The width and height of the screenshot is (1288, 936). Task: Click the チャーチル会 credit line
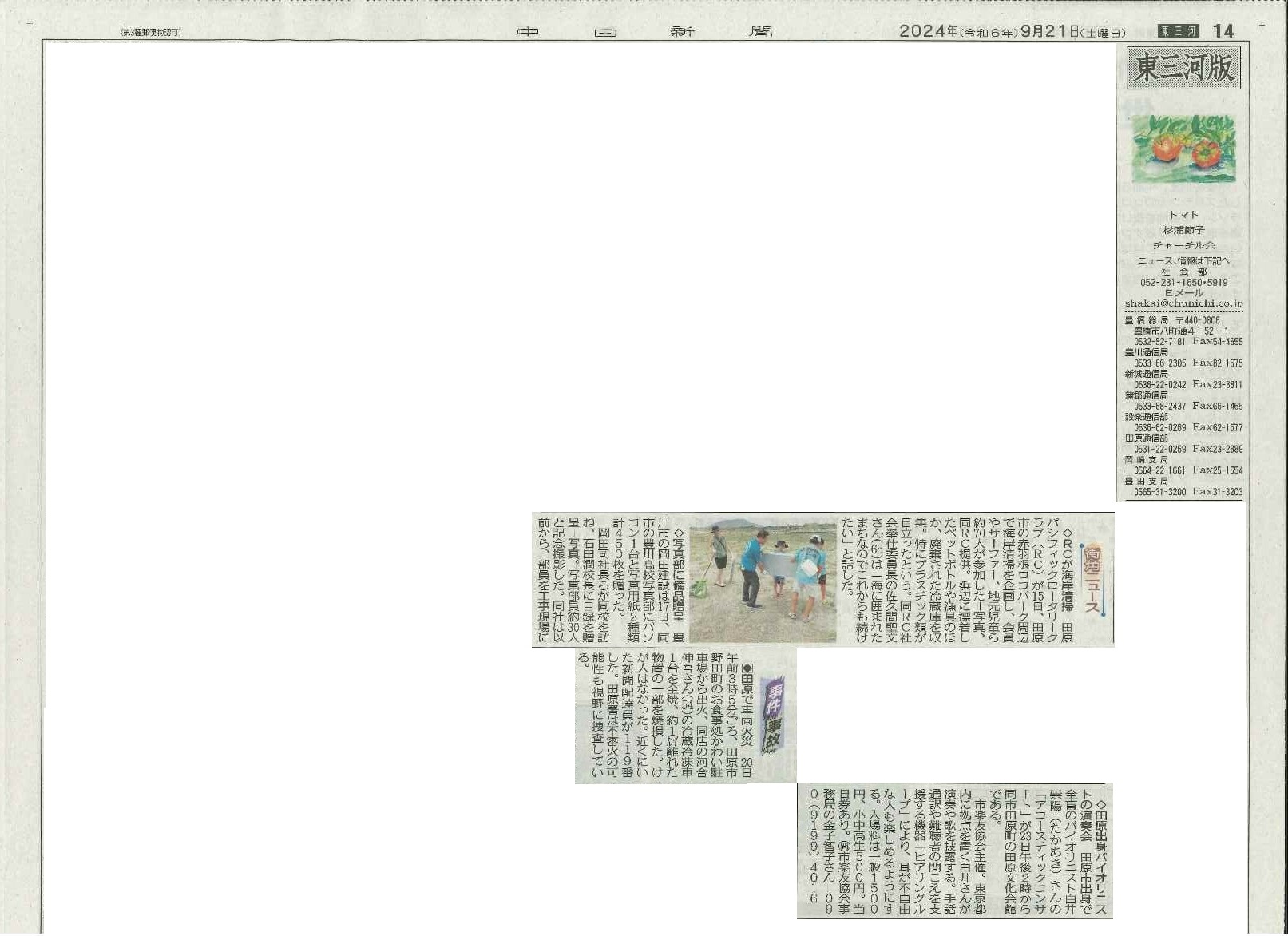coord(1183,245)
